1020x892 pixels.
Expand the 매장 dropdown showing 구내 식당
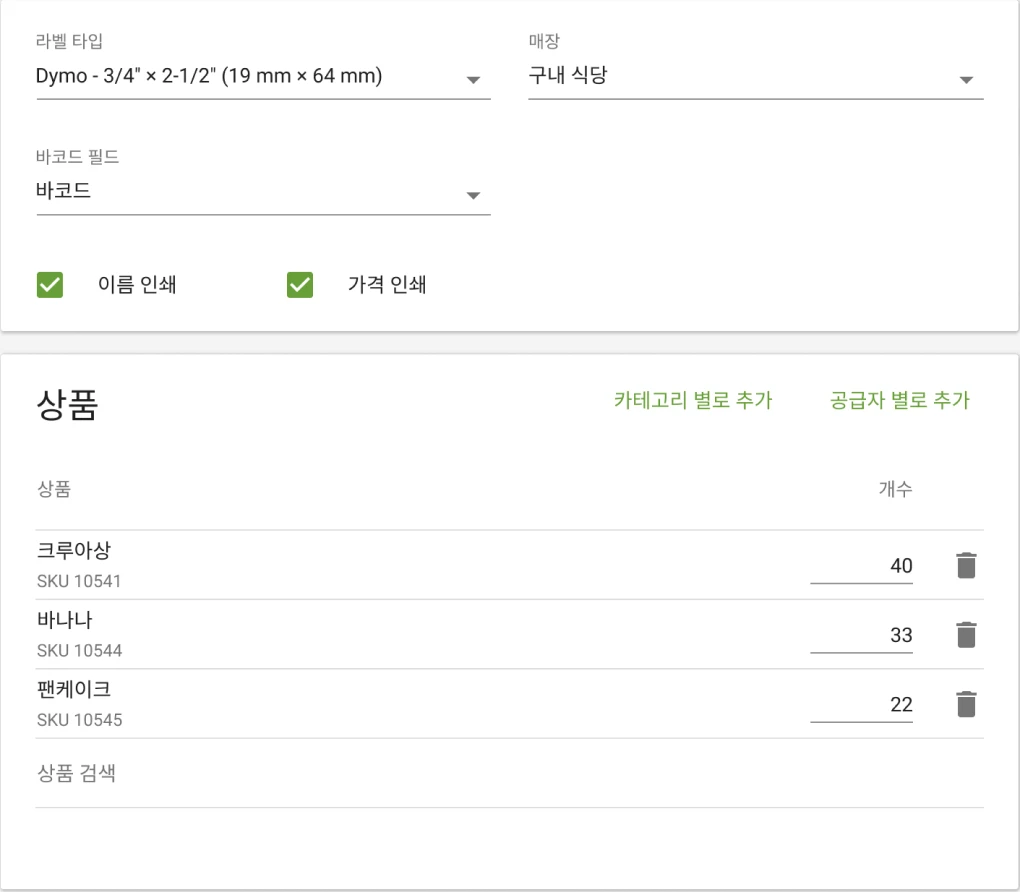(x=755, y=77)
